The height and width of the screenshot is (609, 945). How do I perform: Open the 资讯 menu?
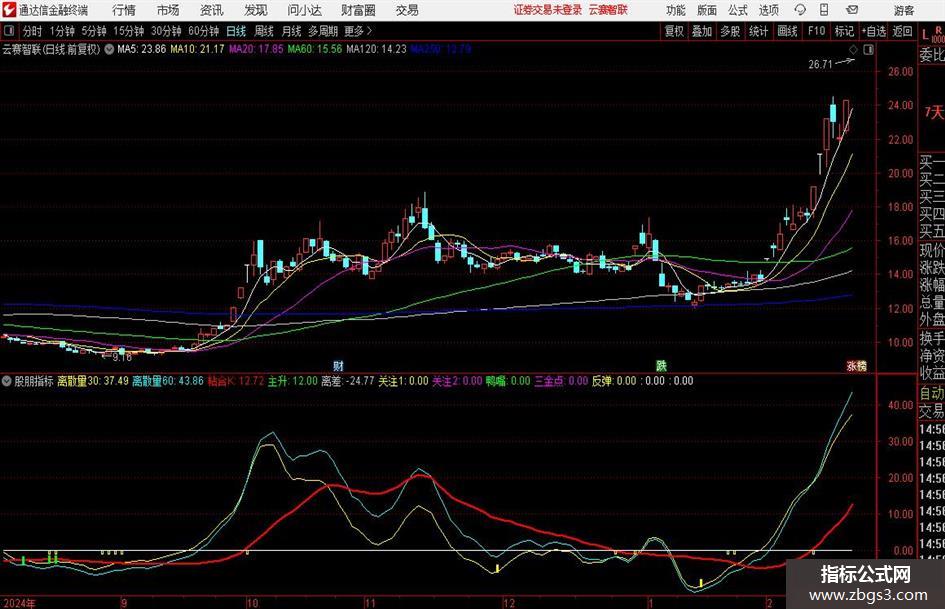click(212, 10)
